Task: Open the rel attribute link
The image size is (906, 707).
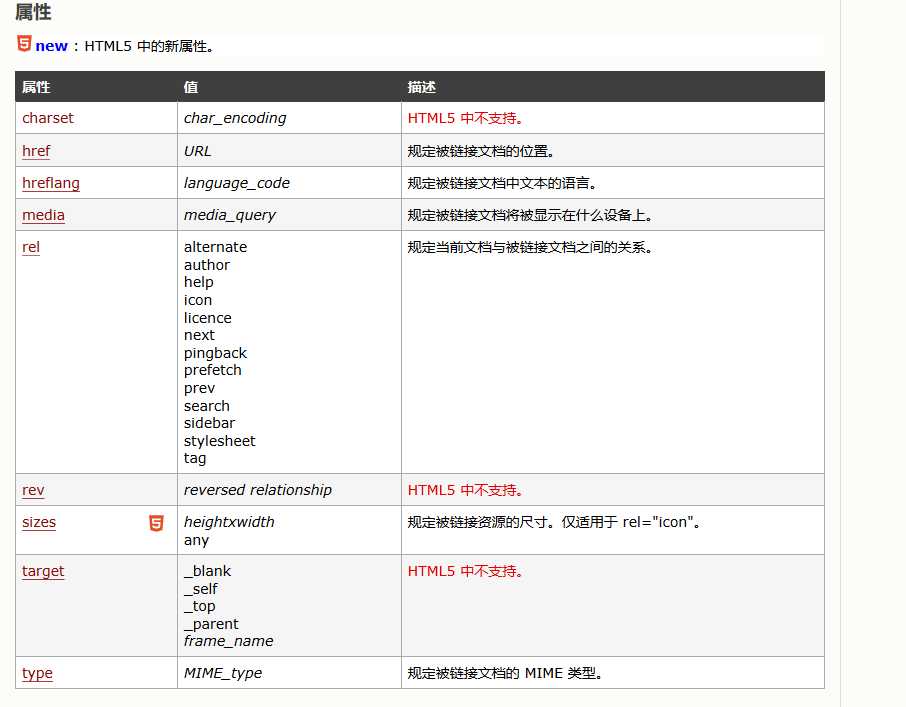Action: (x=31, y=247)
